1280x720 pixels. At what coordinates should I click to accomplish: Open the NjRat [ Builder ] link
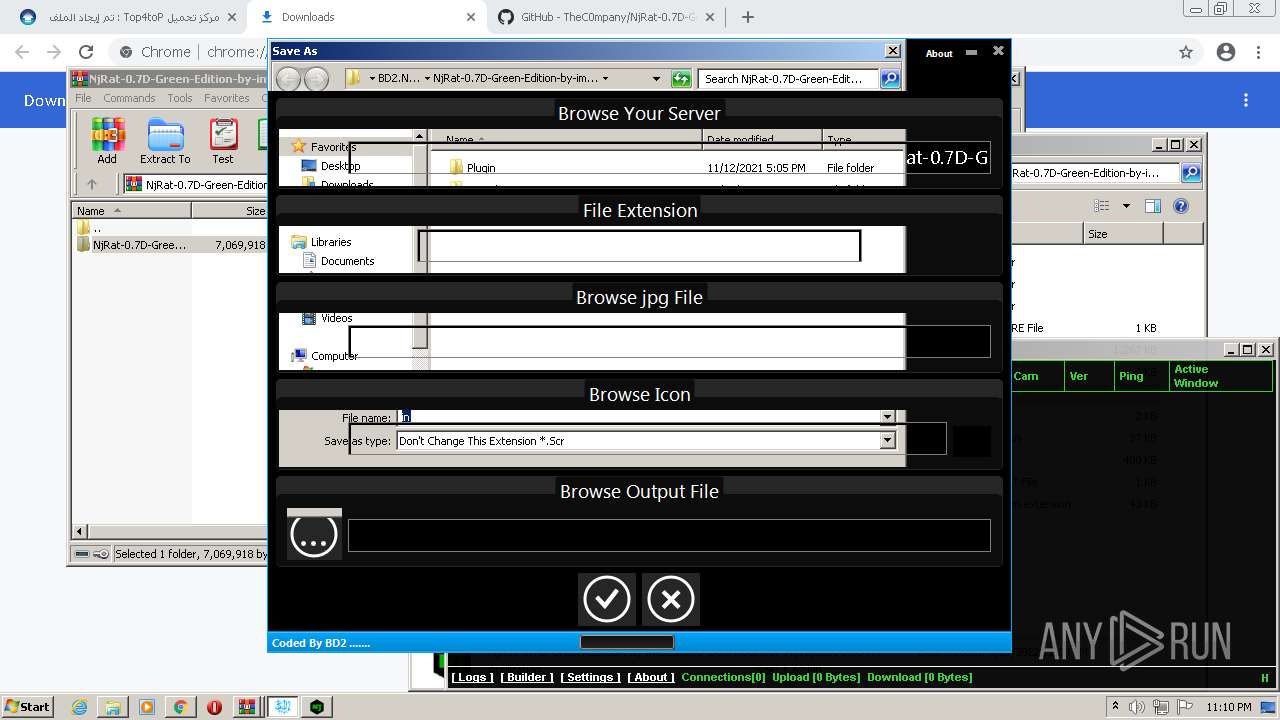click(x=527, y=677)
